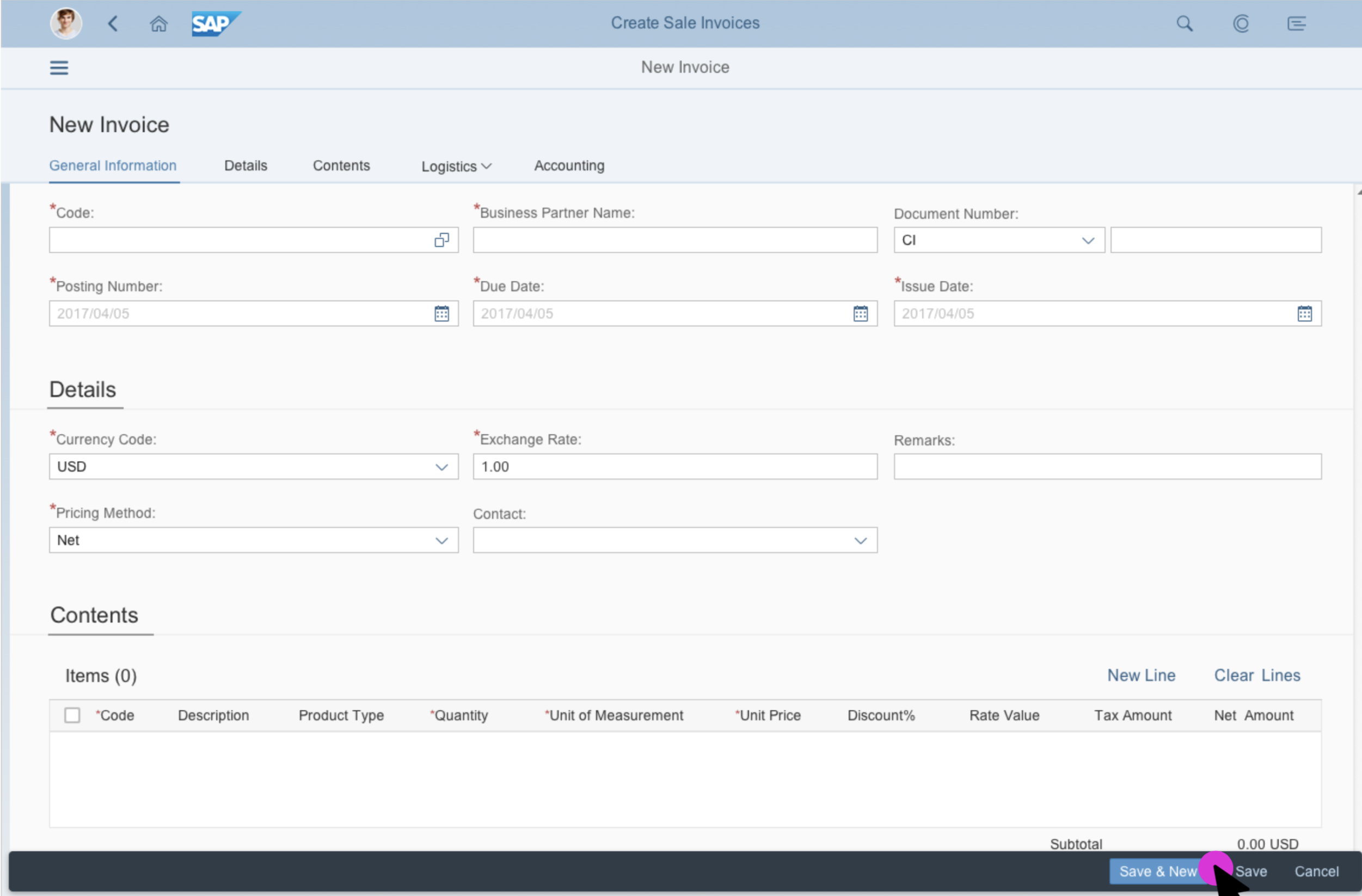Expand the Currency Code dropdown
Viewport: 1362px width, 896px height.
(x=441, y=467)
